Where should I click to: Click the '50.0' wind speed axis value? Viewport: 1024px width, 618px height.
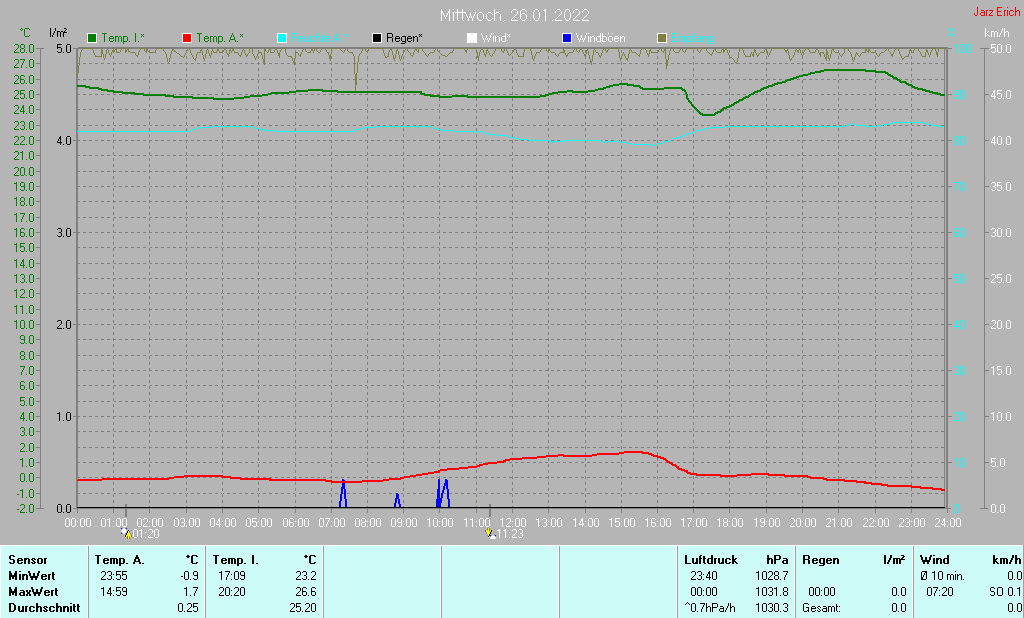1000,48
